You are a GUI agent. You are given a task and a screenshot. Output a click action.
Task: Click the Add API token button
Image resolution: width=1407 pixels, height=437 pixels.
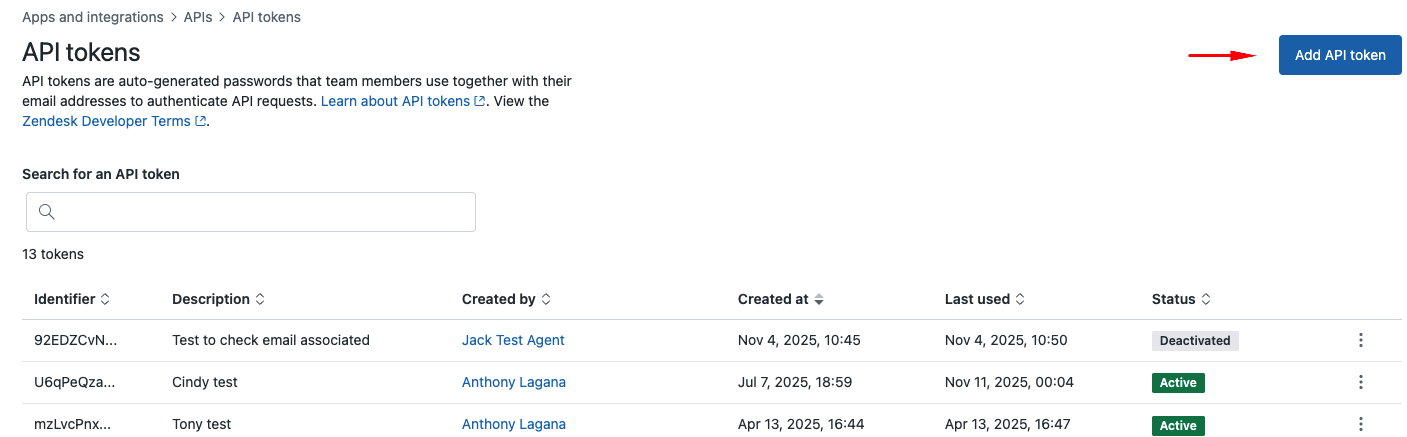coord(1340,55)
